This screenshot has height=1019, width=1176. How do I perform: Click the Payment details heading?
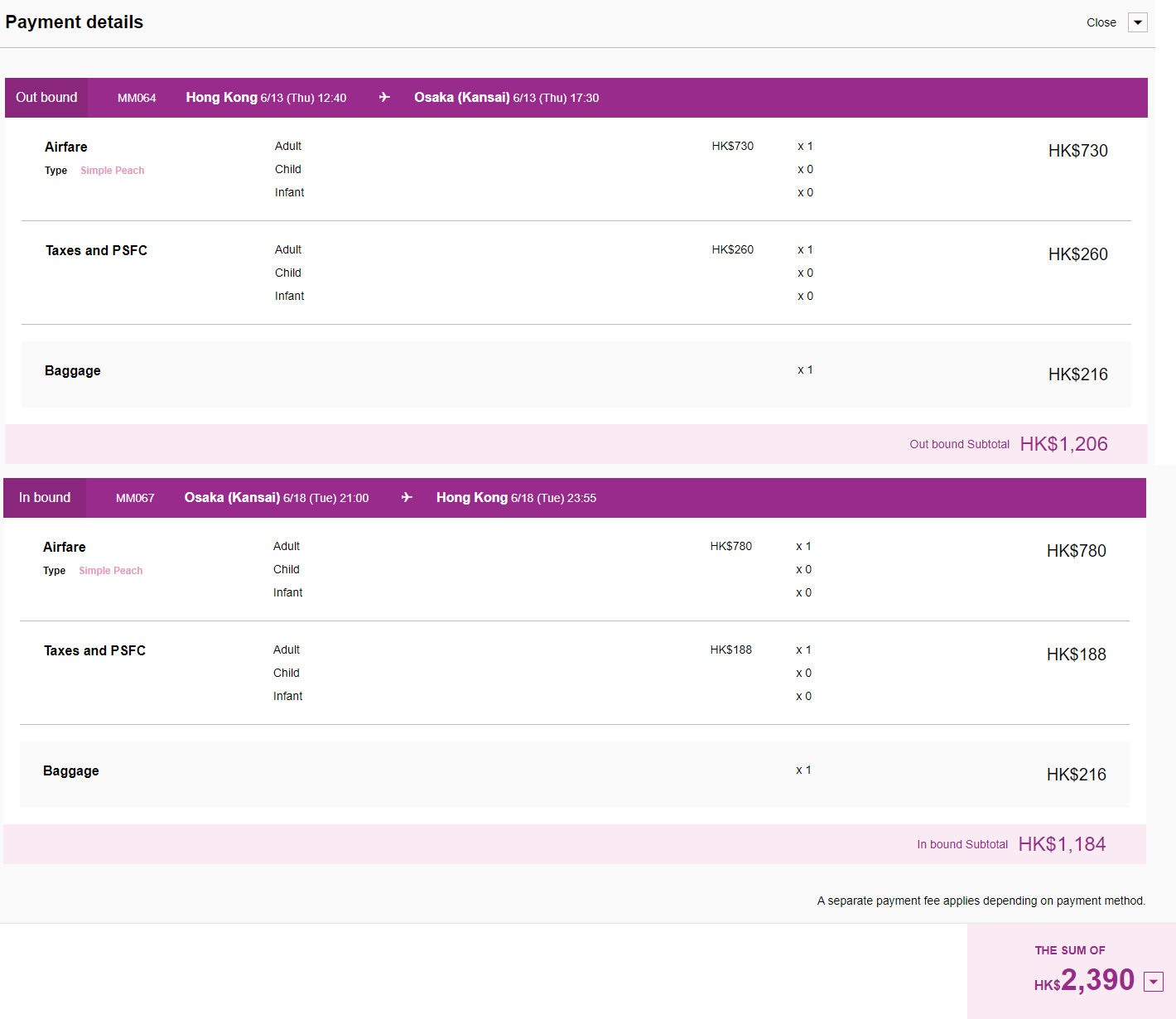pyautogui.click(x=75, y=22)
